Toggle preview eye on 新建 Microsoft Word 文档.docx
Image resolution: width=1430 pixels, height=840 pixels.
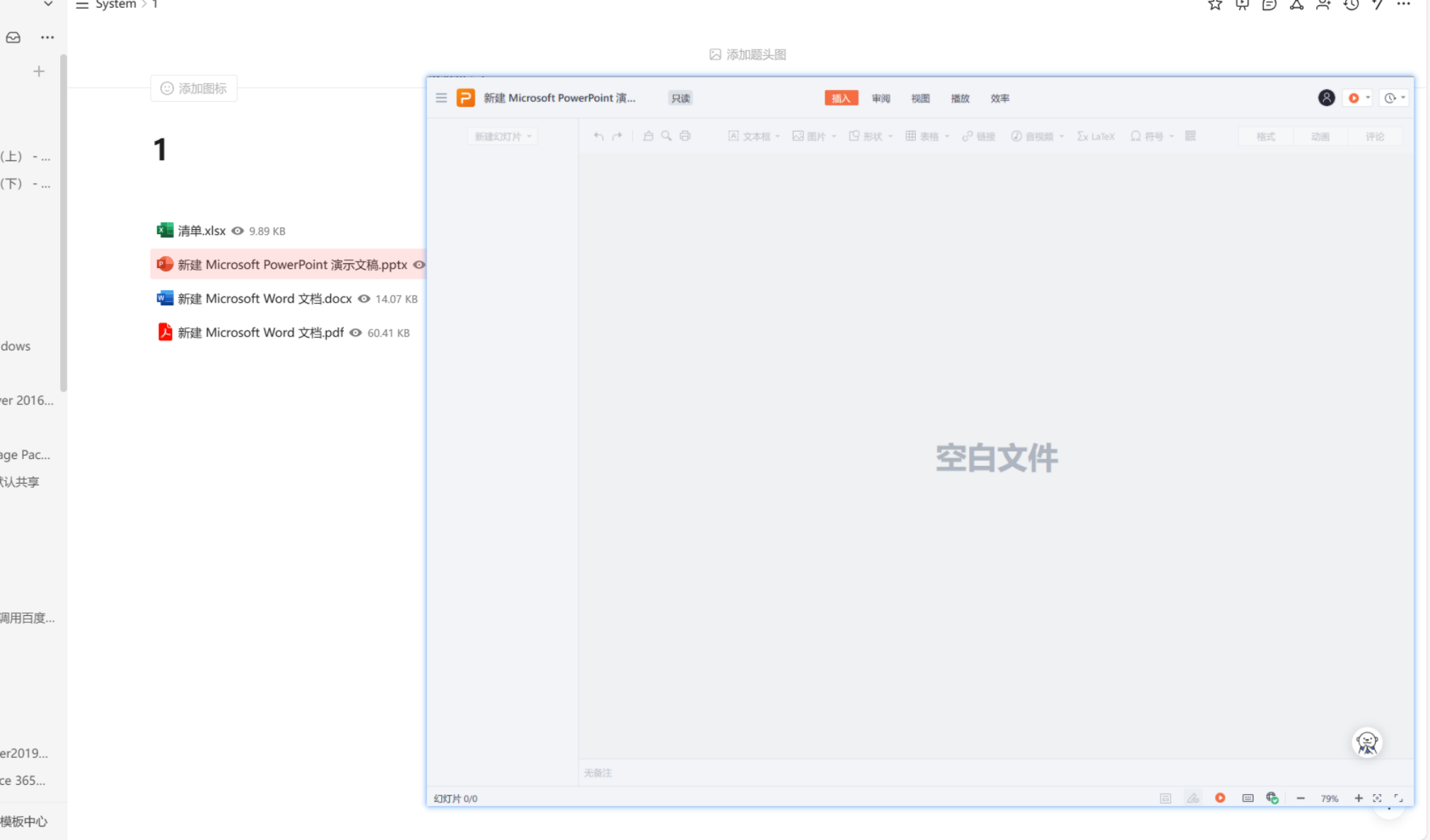pyautogui.click(x=364, y=298)
